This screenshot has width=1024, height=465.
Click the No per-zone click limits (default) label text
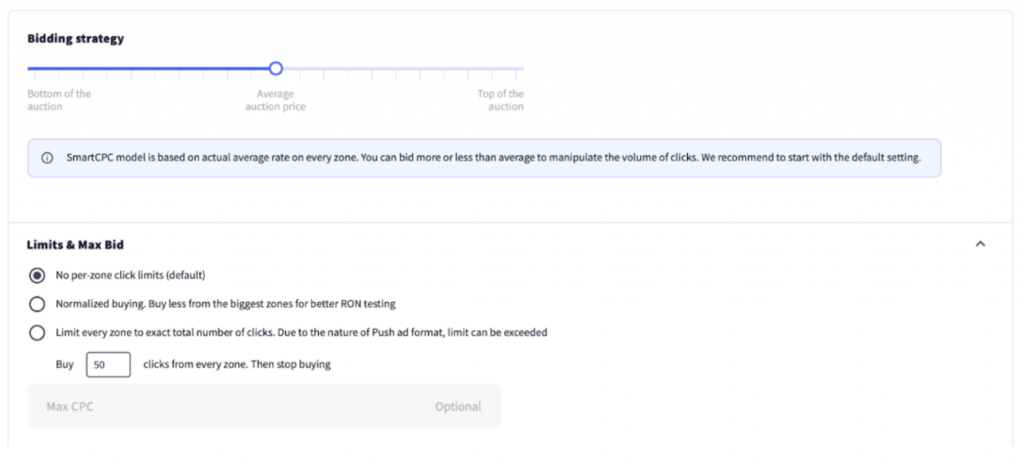pos(130,275)
